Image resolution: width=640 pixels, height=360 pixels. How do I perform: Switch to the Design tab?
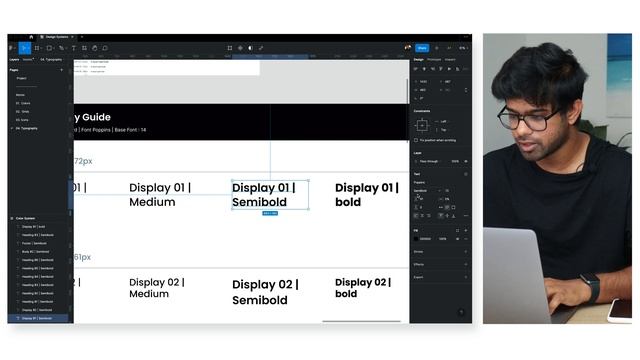tap(419, 60)
